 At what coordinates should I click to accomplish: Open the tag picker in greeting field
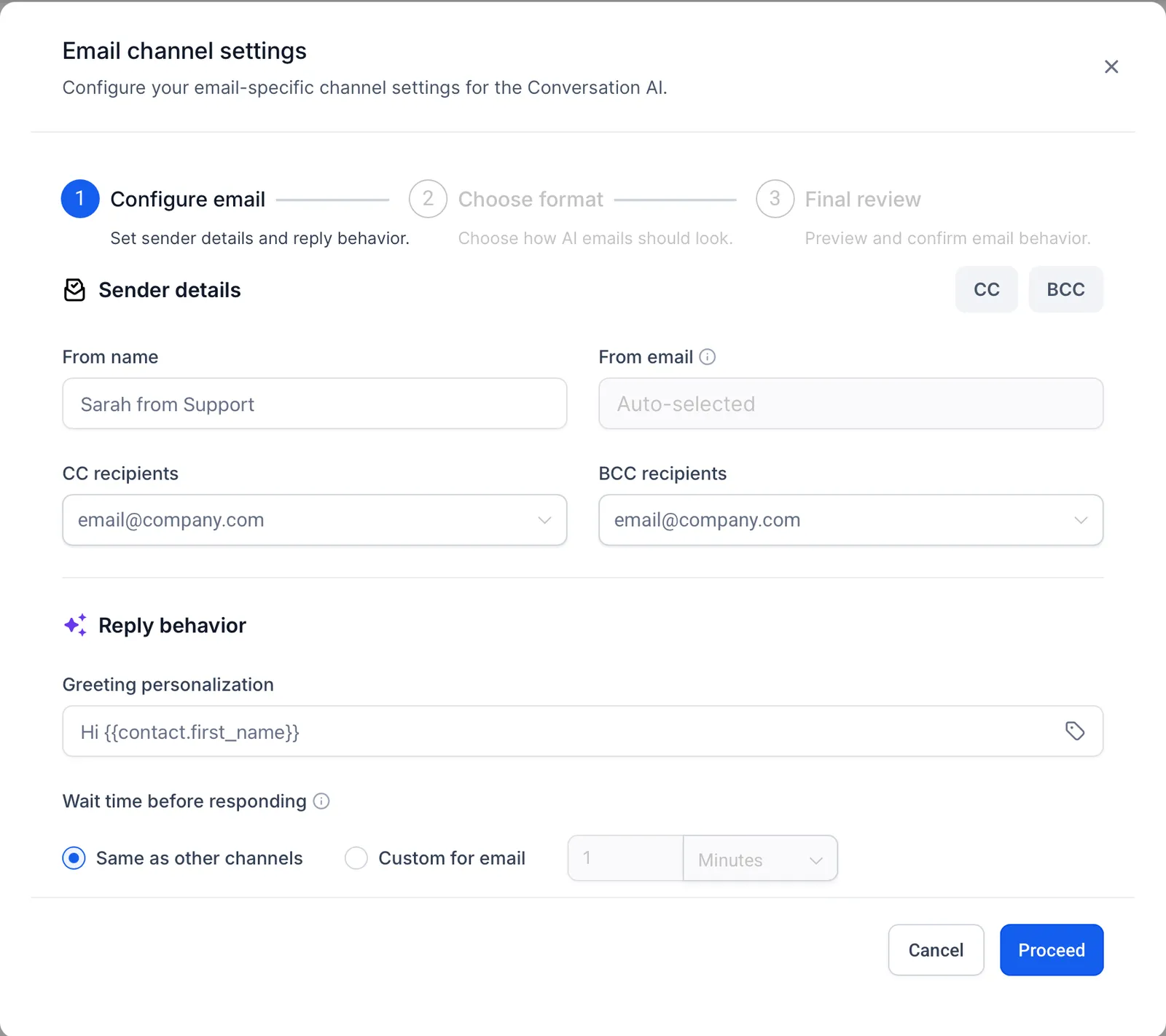point(1074,731)
